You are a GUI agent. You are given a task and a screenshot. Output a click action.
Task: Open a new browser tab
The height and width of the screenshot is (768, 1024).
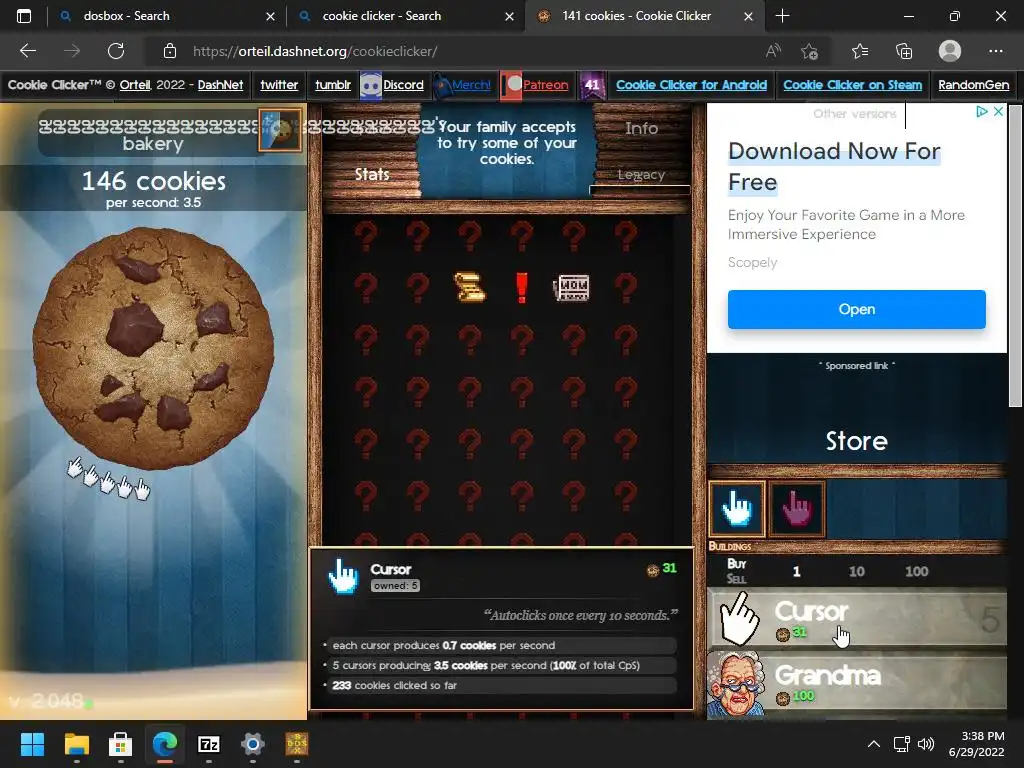(782, 16)
